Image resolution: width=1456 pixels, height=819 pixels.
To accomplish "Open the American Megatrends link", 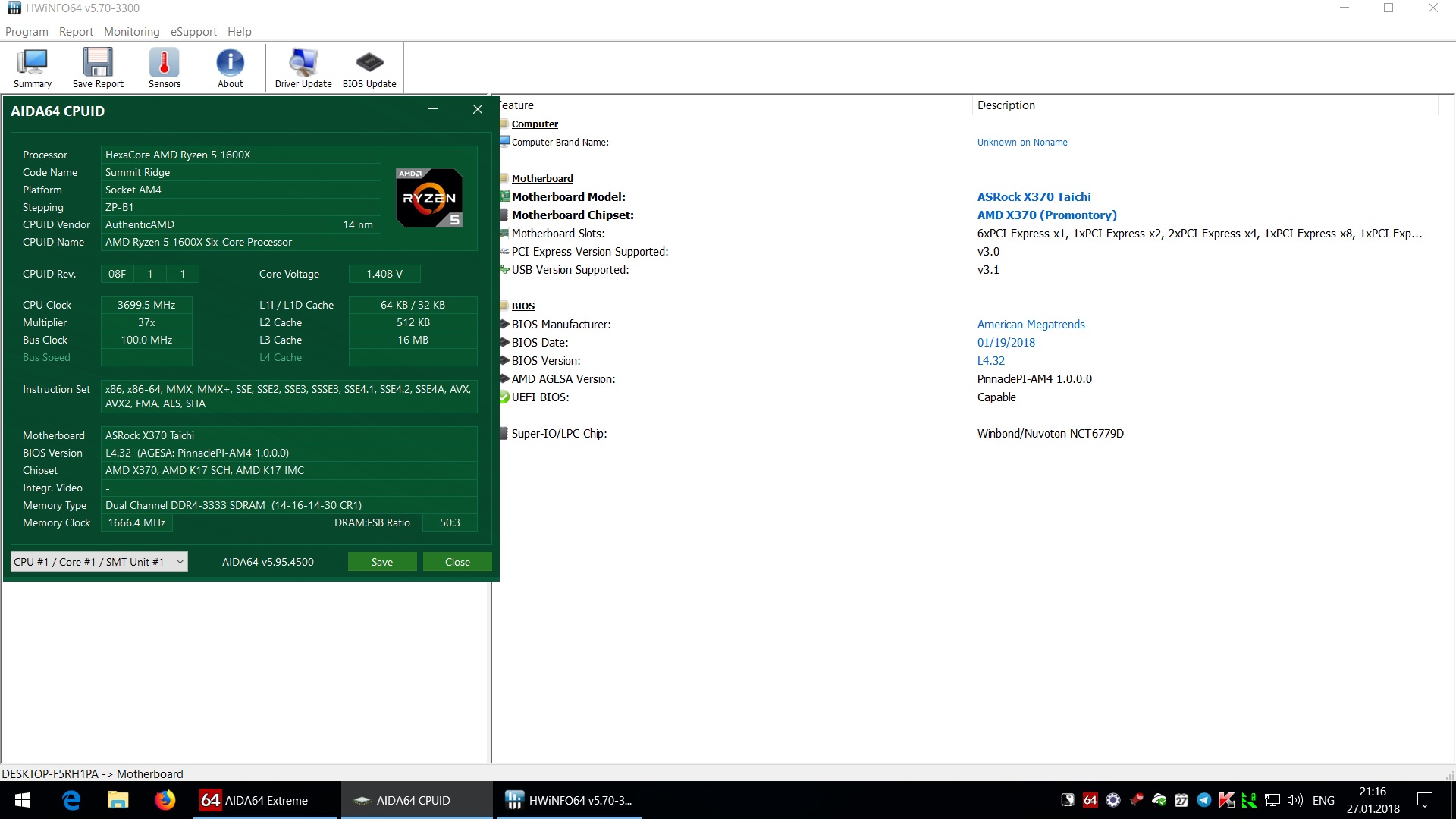I will [1031, 325].
